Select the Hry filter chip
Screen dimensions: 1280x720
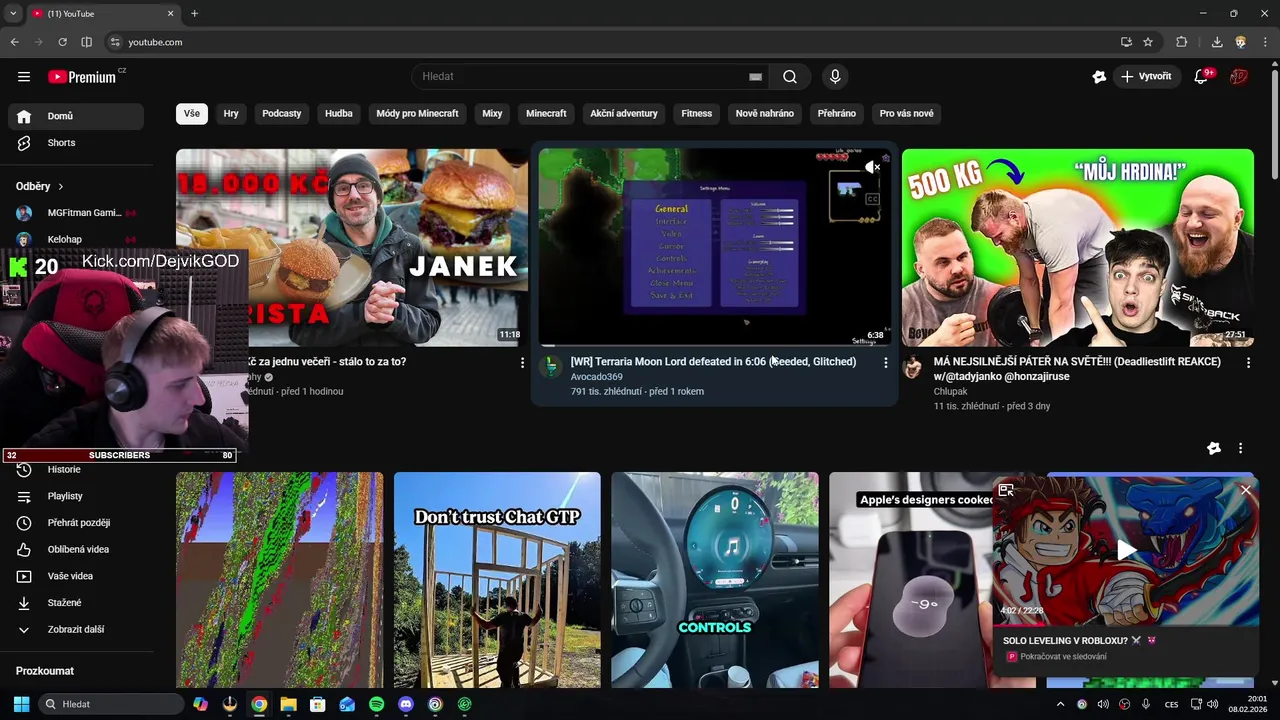231,114
